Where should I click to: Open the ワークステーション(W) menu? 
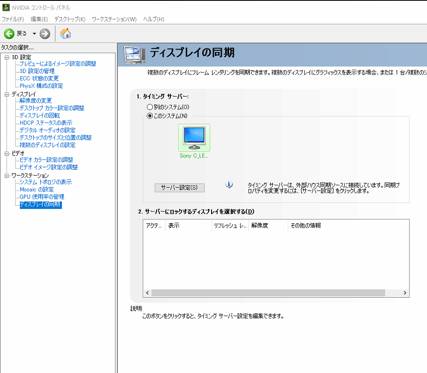(x=114, y=19)
